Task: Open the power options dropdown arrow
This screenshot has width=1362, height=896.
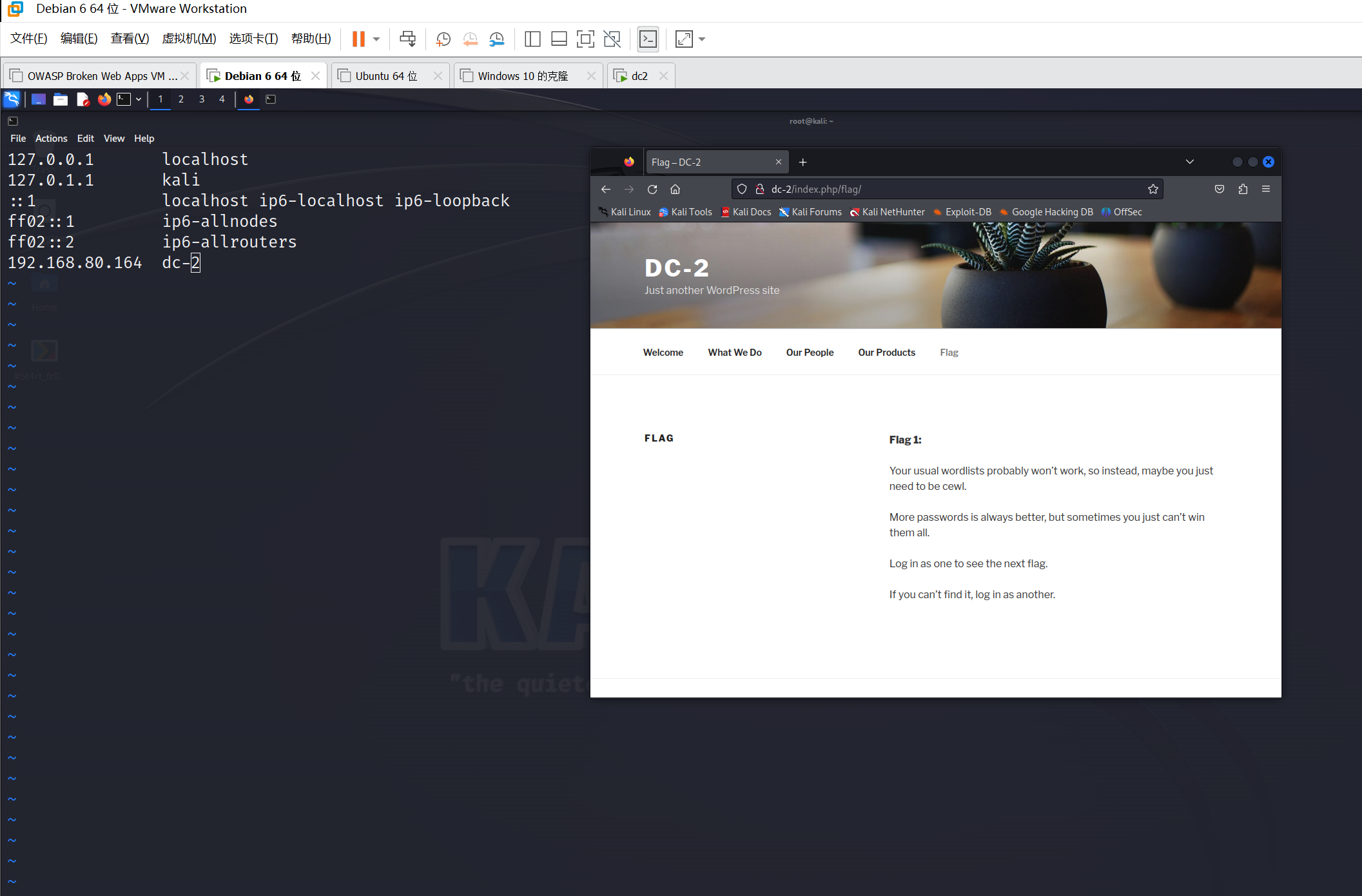Action: [376, 39]
